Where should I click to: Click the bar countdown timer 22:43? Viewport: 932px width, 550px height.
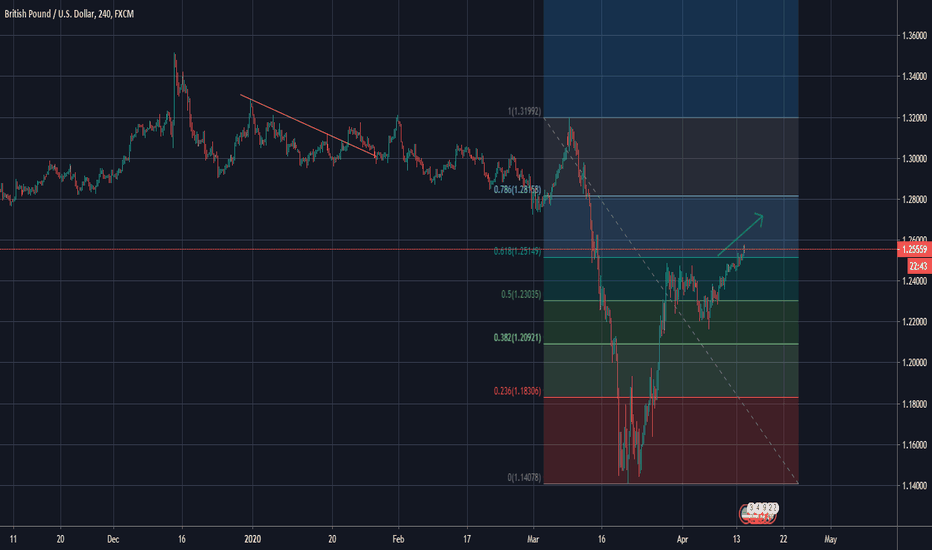point(919,266)
